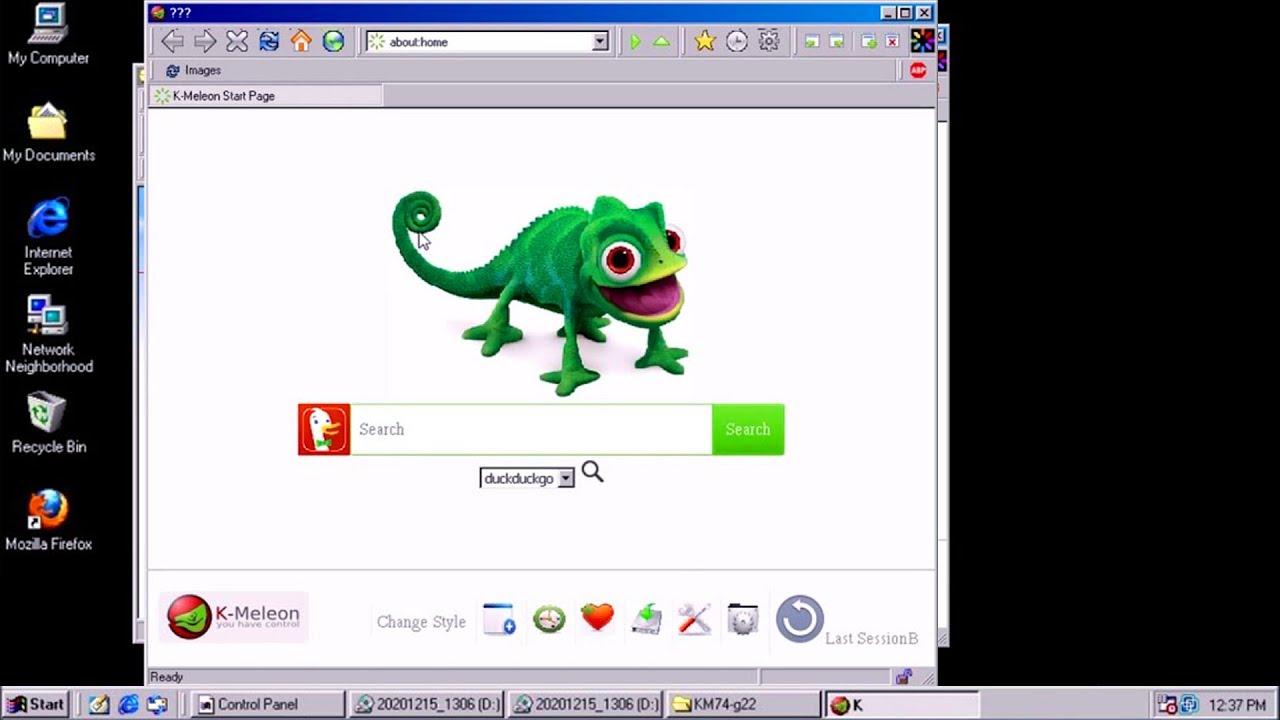Open bookmarks with the yellow star icon
This screenshot has width=1280, height=720.
[705, 41]
